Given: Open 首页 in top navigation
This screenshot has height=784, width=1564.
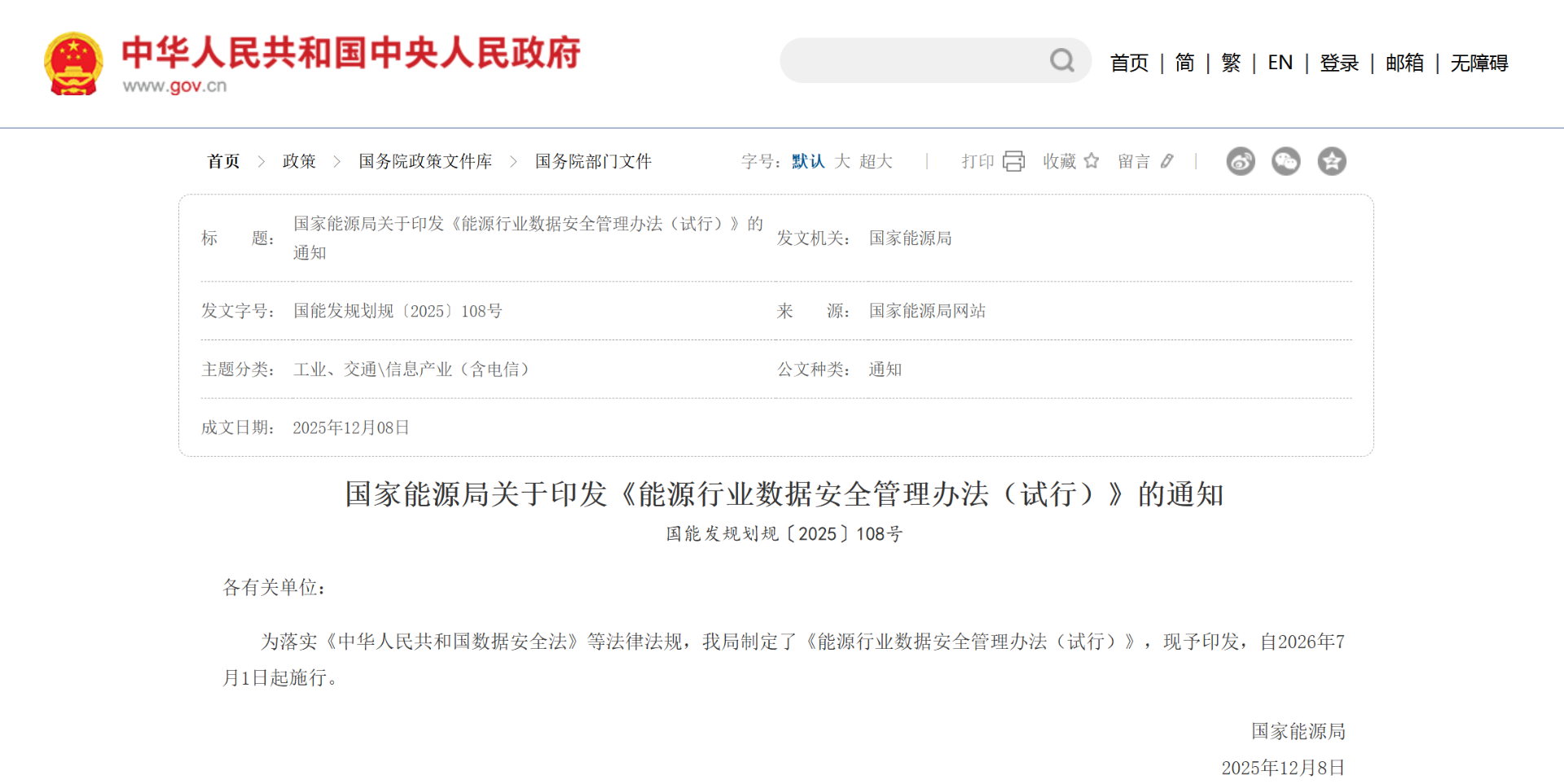Looking at the screenshot, I should coord(1129,63).
